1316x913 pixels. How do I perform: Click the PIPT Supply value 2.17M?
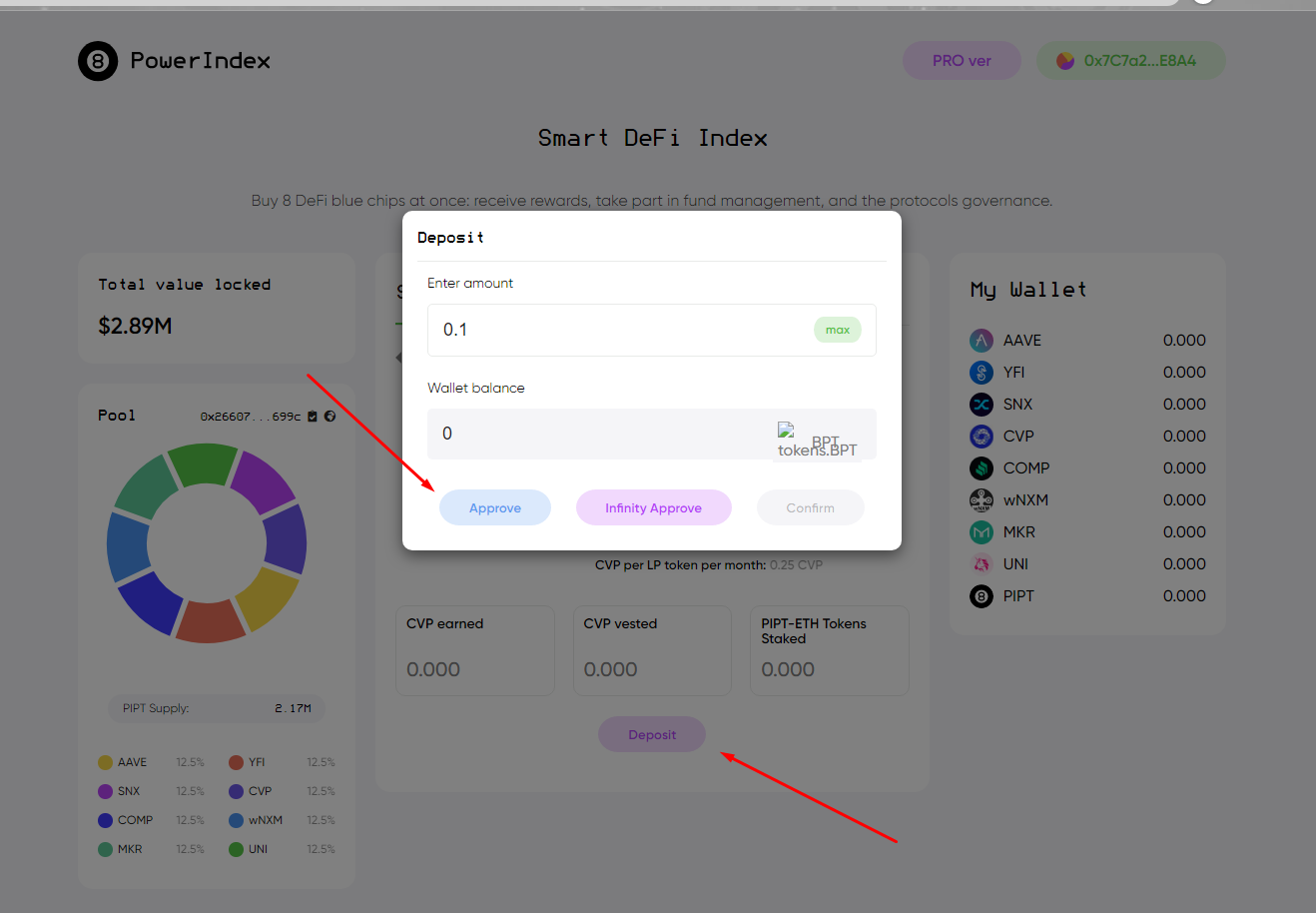point(293,708)
